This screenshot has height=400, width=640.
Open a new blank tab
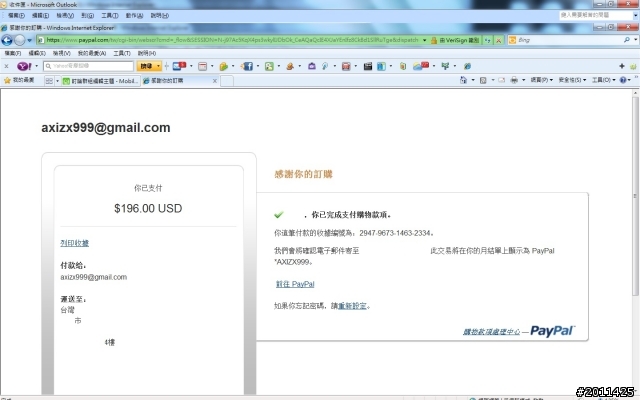(227, 81)
